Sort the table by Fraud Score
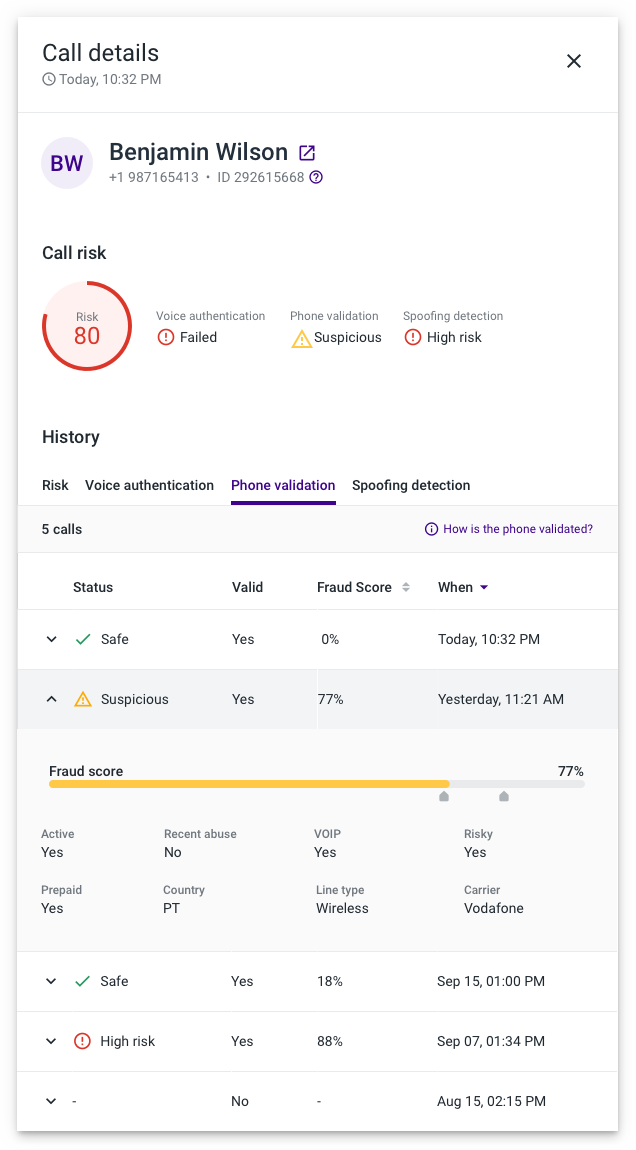 [x=406, y=587]
